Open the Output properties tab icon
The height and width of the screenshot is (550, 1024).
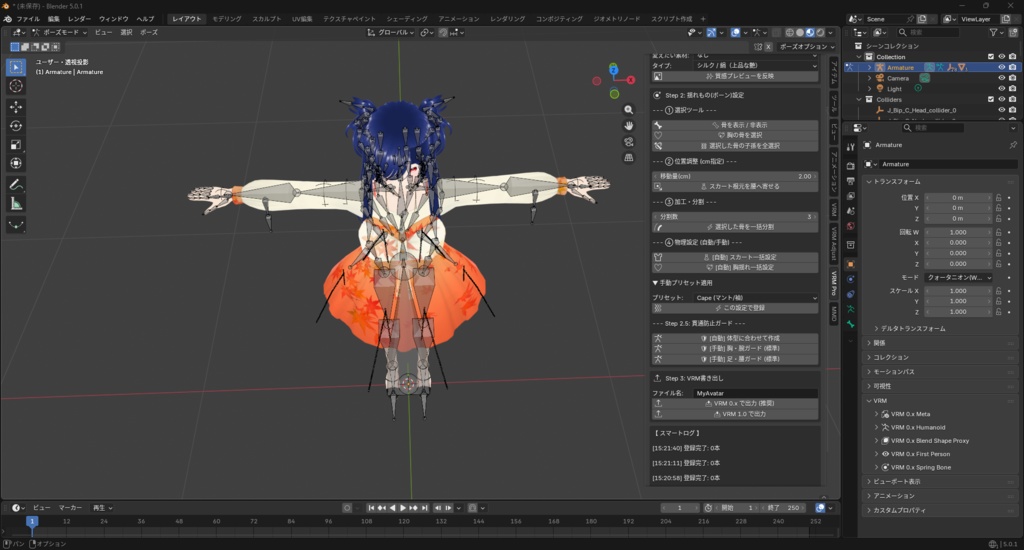tap(850, 181)
